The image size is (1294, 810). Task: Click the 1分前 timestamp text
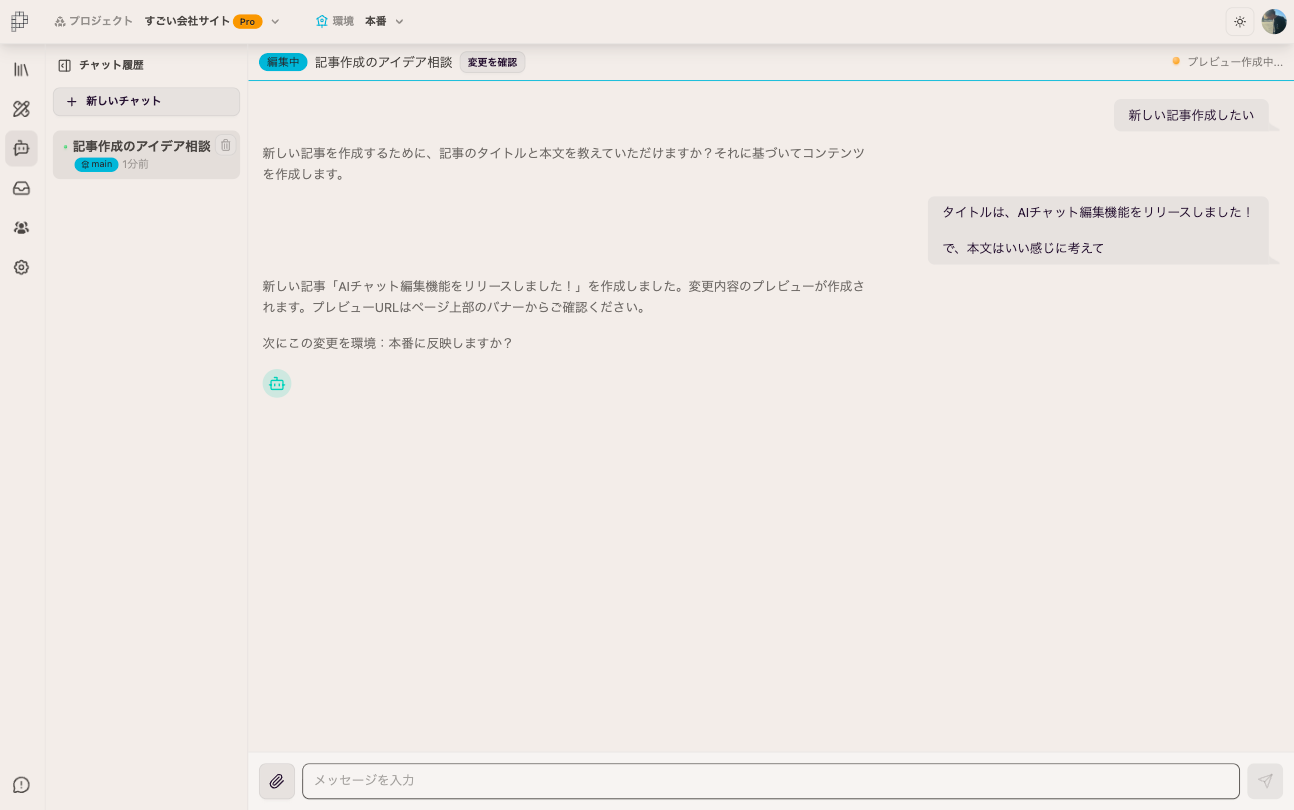coord(136,164)
